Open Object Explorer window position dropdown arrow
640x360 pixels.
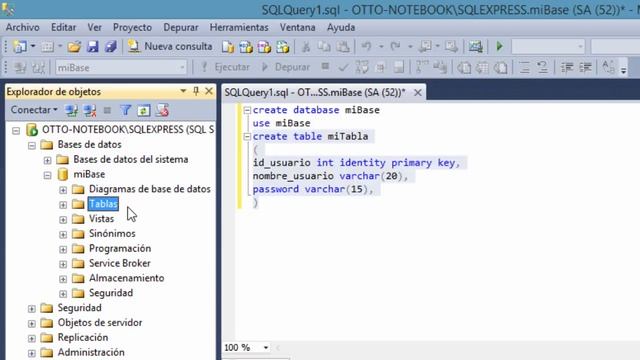click(183, 91)
